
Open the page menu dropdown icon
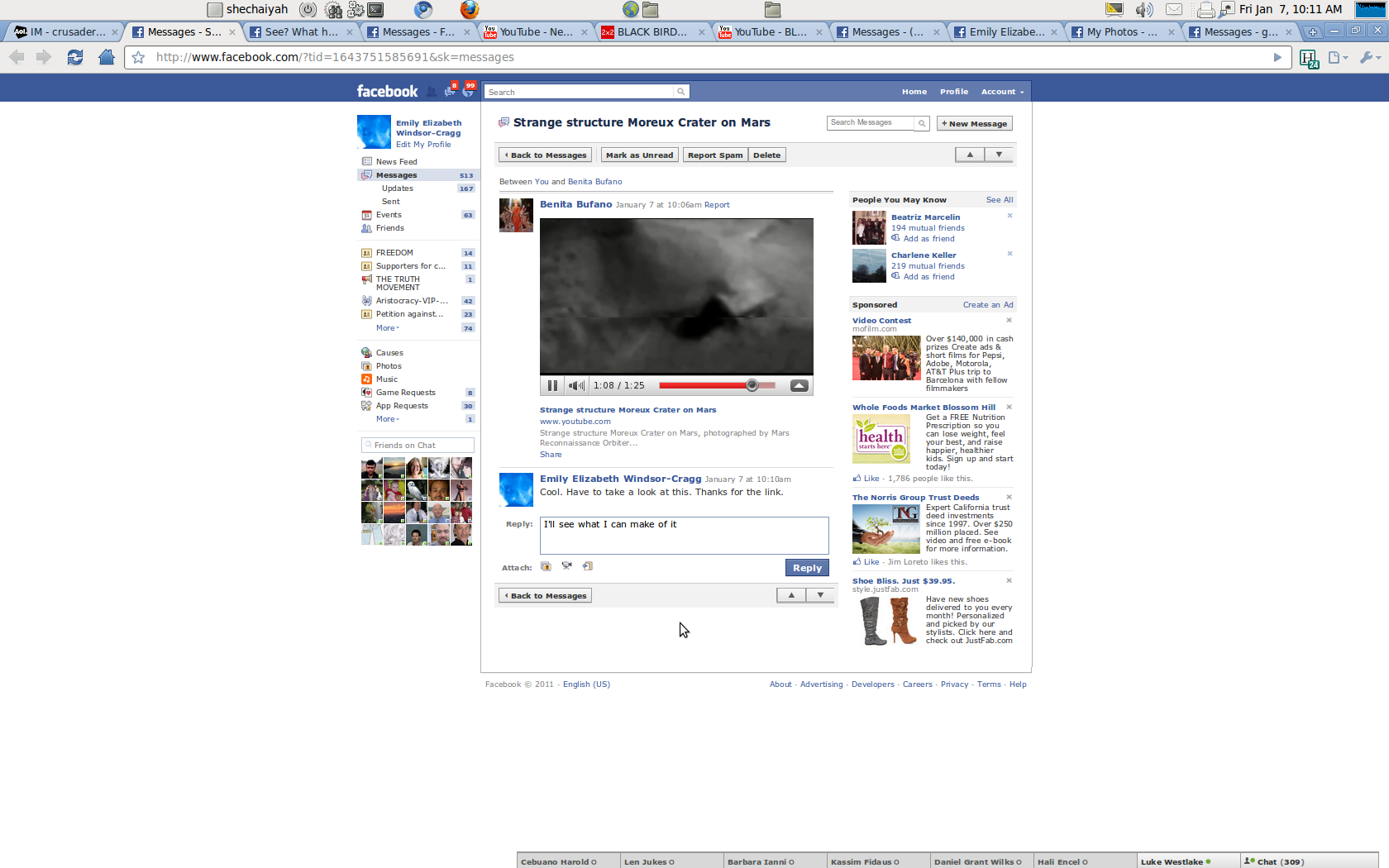(x=1338, y=57)
